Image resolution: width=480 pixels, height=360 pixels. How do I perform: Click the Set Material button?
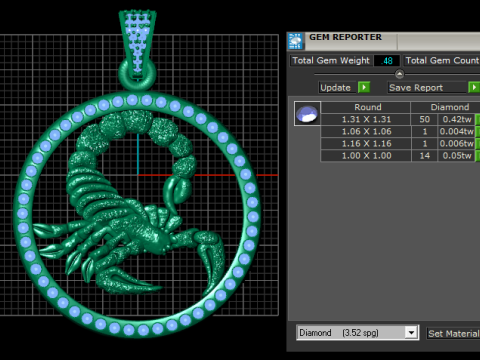point(454,333)
